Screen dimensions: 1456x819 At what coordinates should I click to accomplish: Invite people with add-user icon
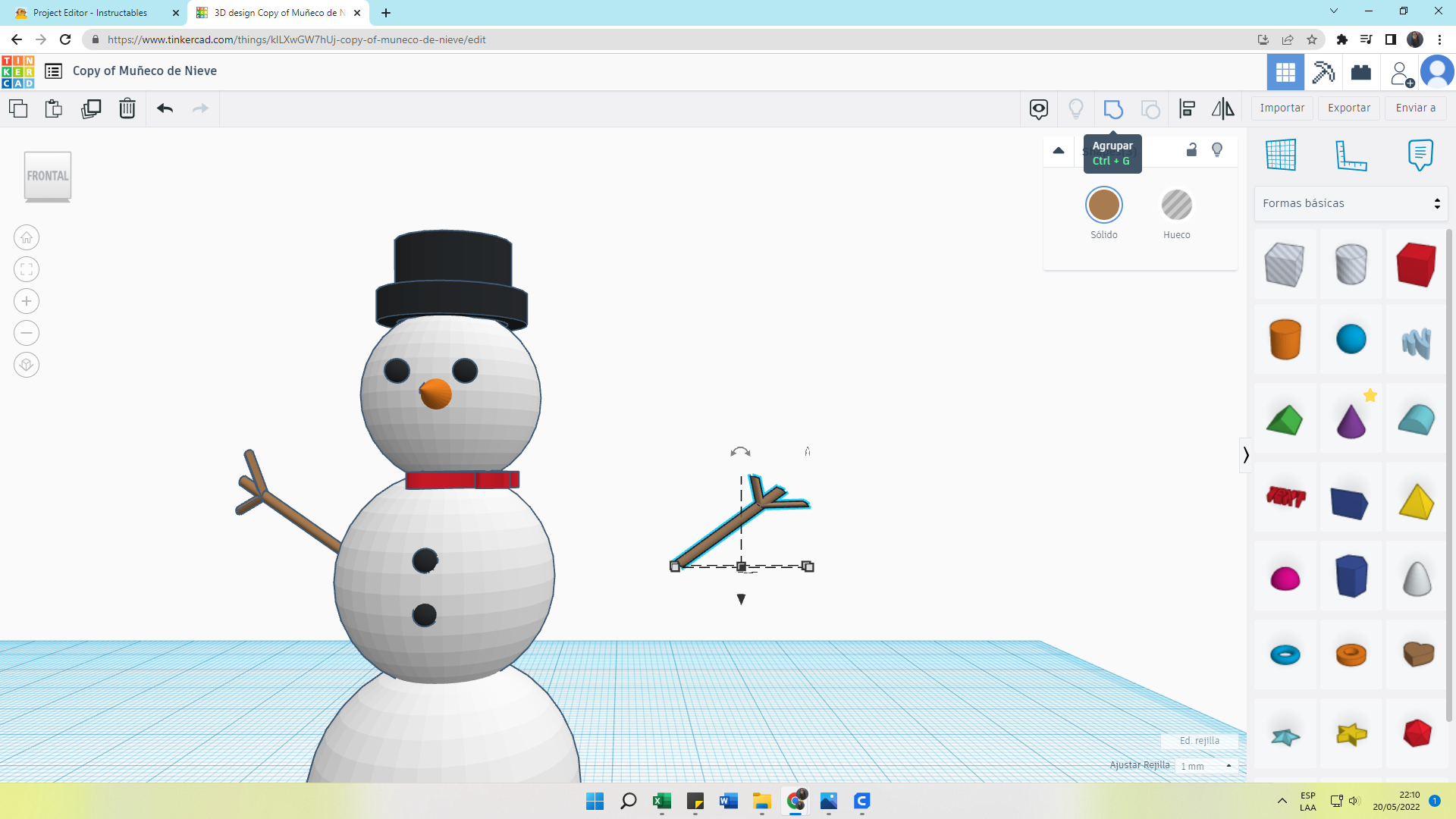pos(1402,74)
